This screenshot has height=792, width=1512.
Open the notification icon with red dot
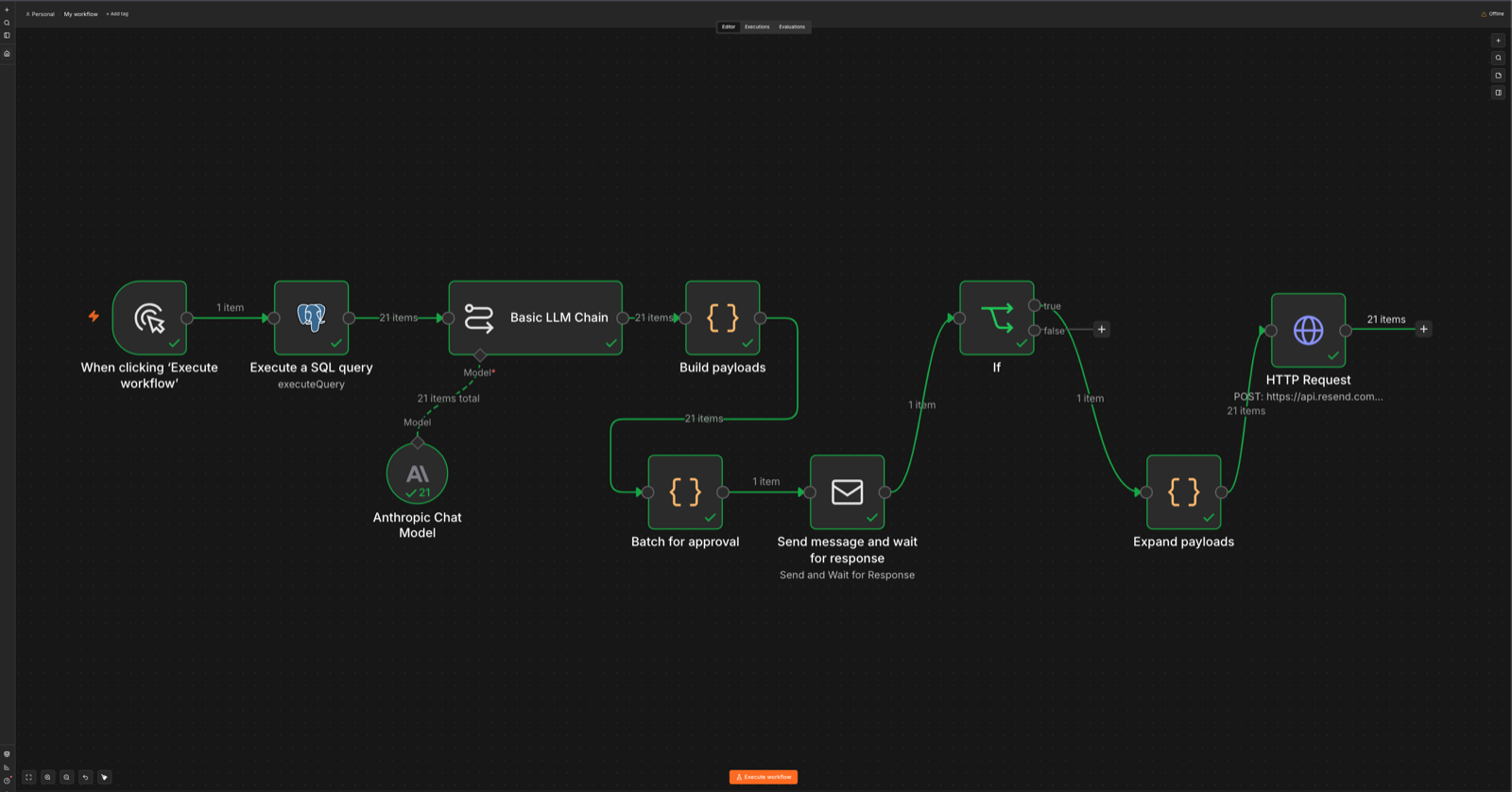coord(7,781)
